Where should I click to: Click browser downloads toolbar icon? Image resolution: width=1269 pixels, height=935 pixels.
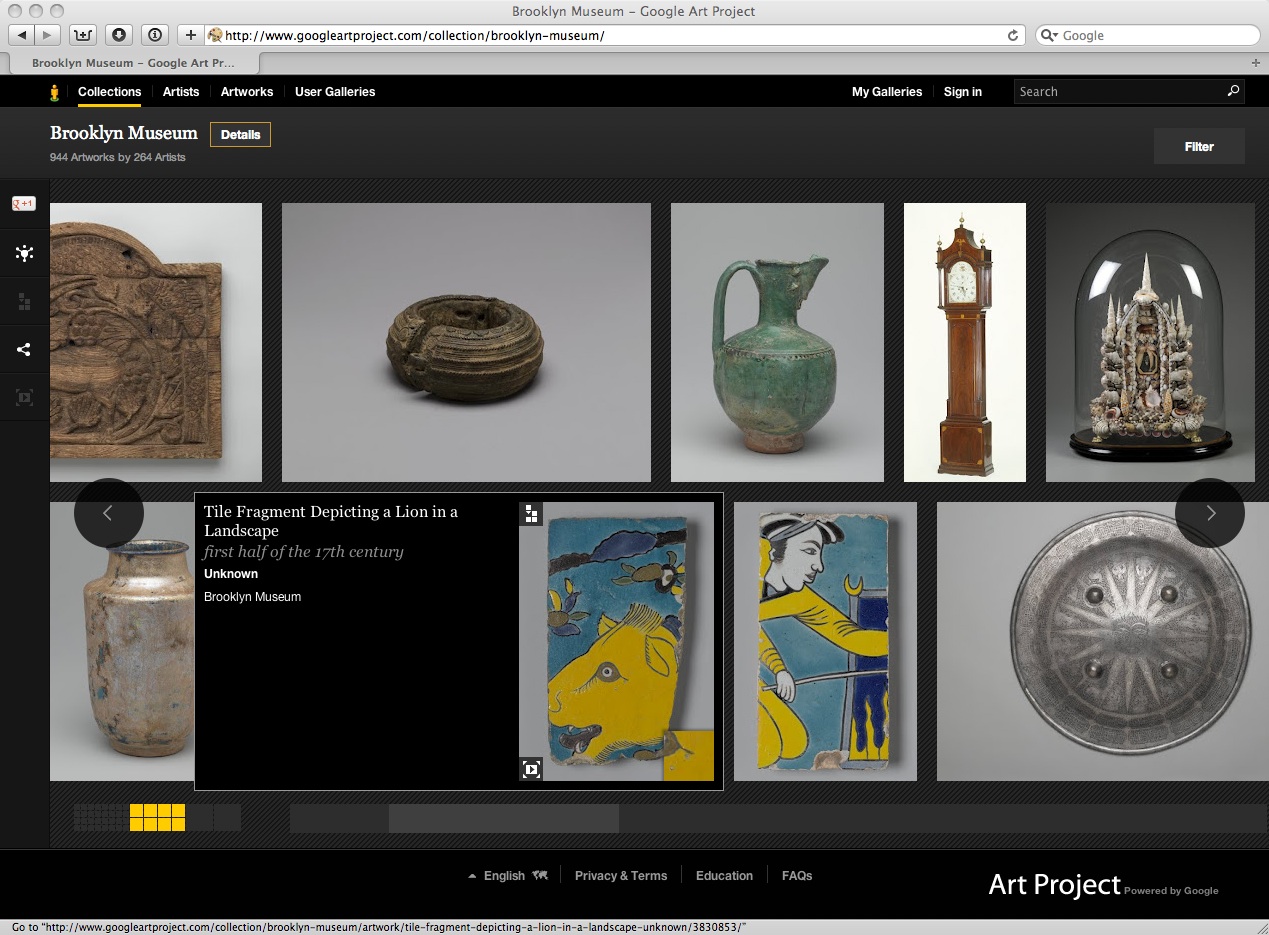119,35
